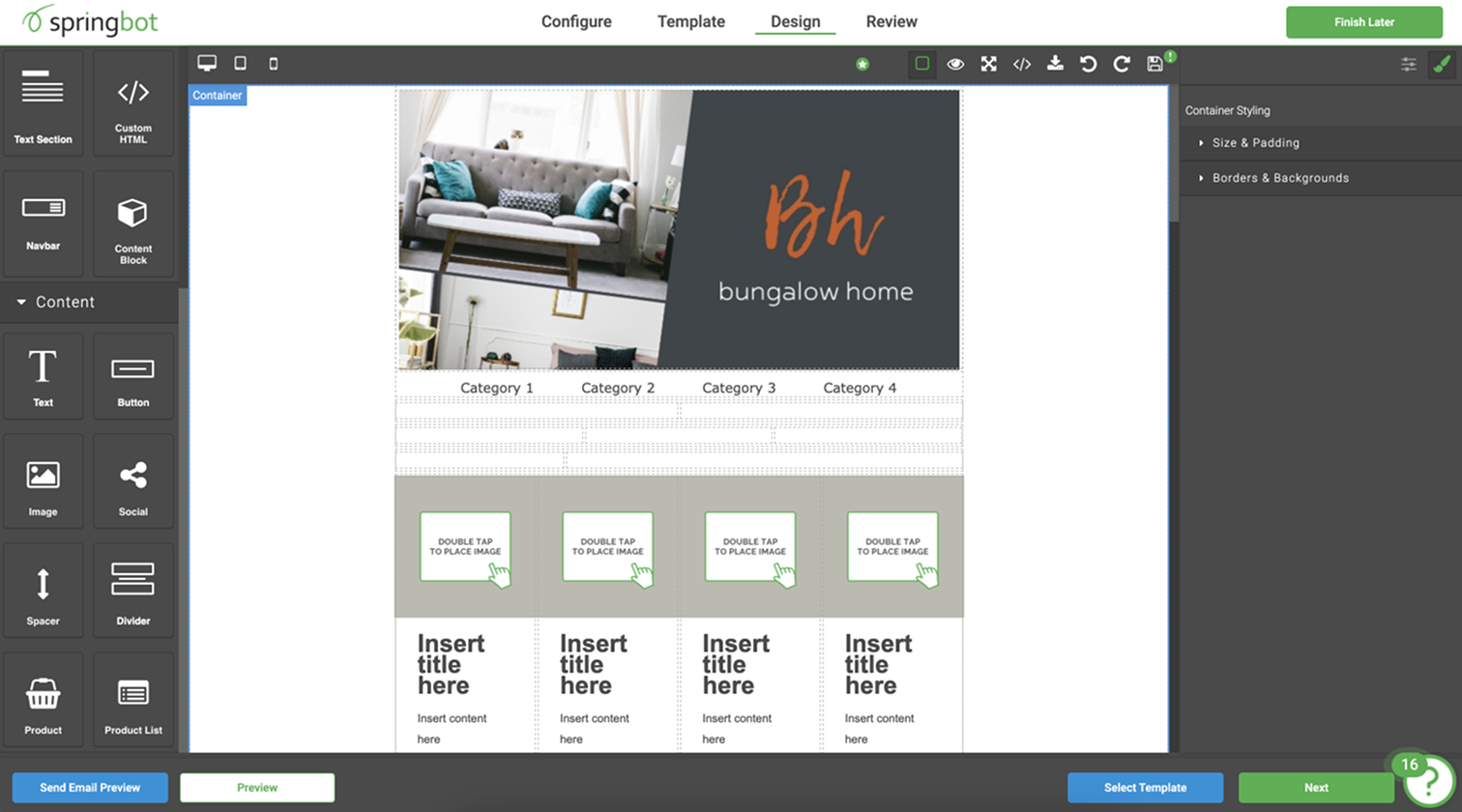The height and width of the screenshot is (812, 1462).
Task: Select desktop device view
Action: click(x=207, y=64)
